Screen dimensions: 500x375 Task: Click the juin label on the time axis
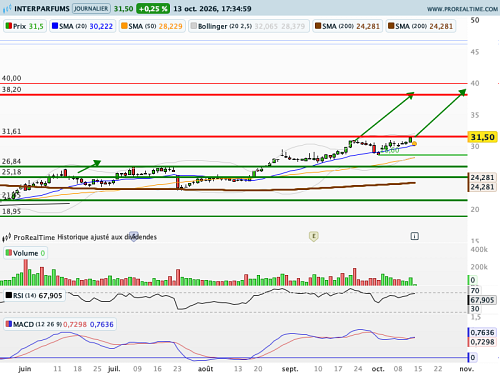[25, 369]
